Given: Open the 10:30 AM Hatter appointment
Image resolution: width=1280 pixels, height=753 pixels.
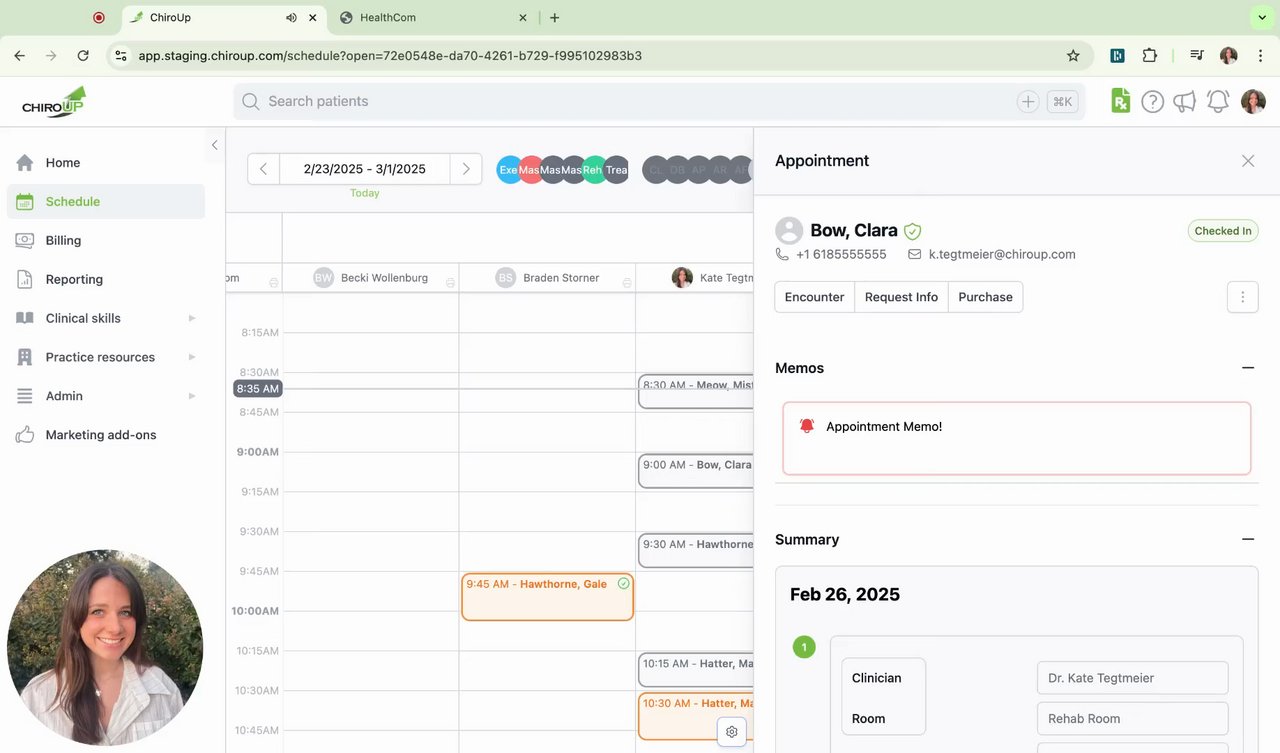Looking at the screenshot, I should [696, 716].
